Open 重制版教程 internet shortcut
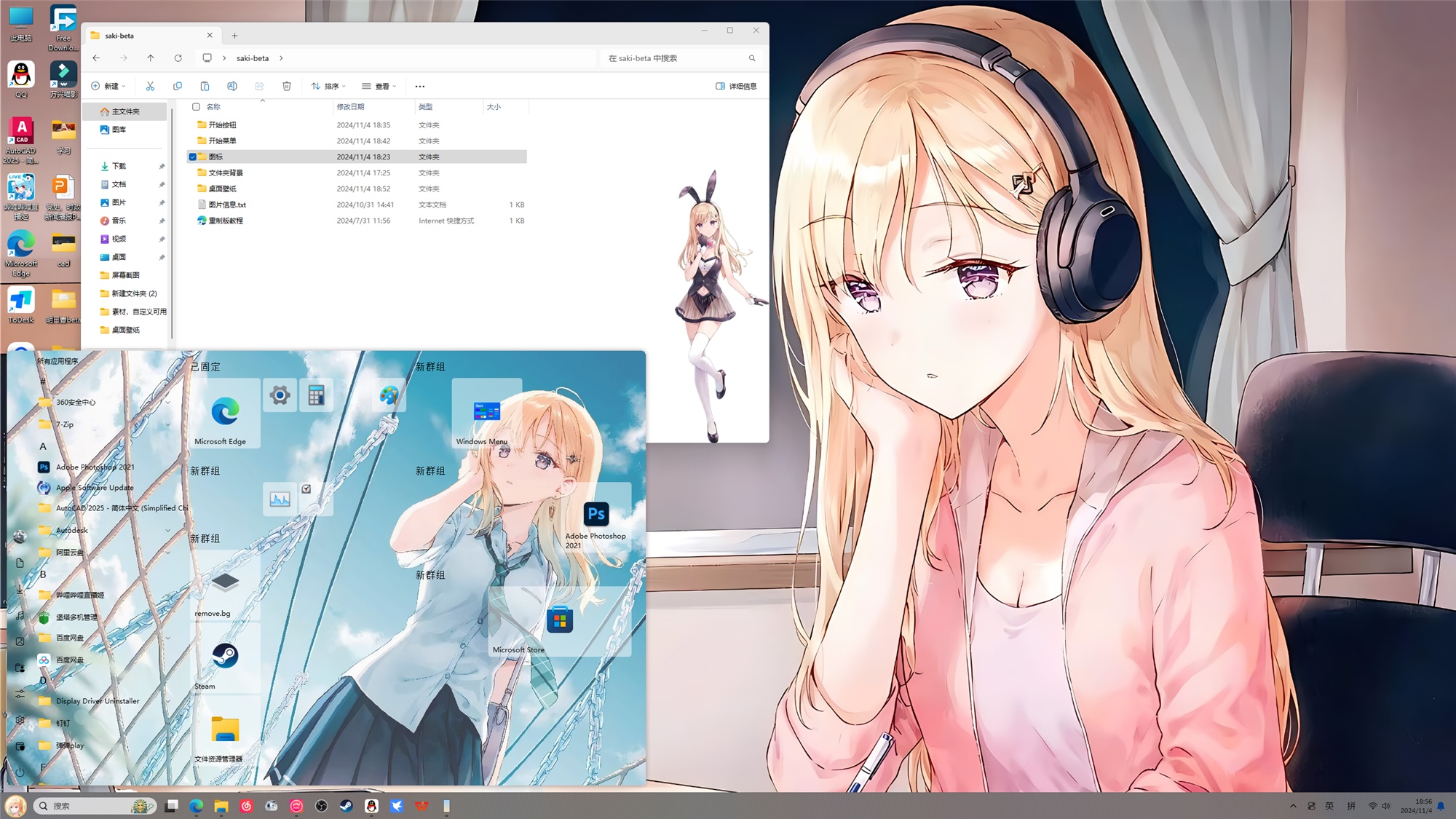The image size is (1456, 819). click(226, 221)
